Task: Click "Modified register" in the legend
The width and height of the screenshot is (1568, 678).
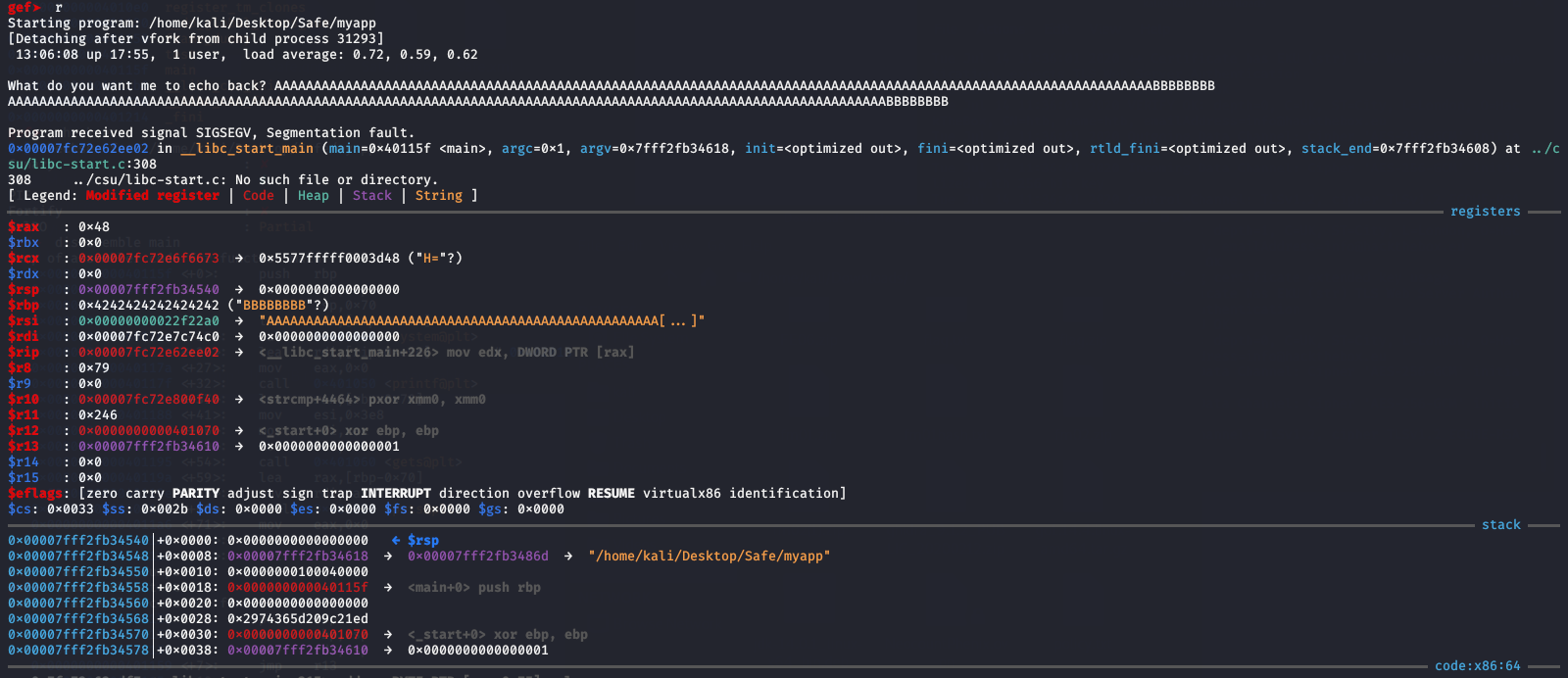Action: point(153,195)
